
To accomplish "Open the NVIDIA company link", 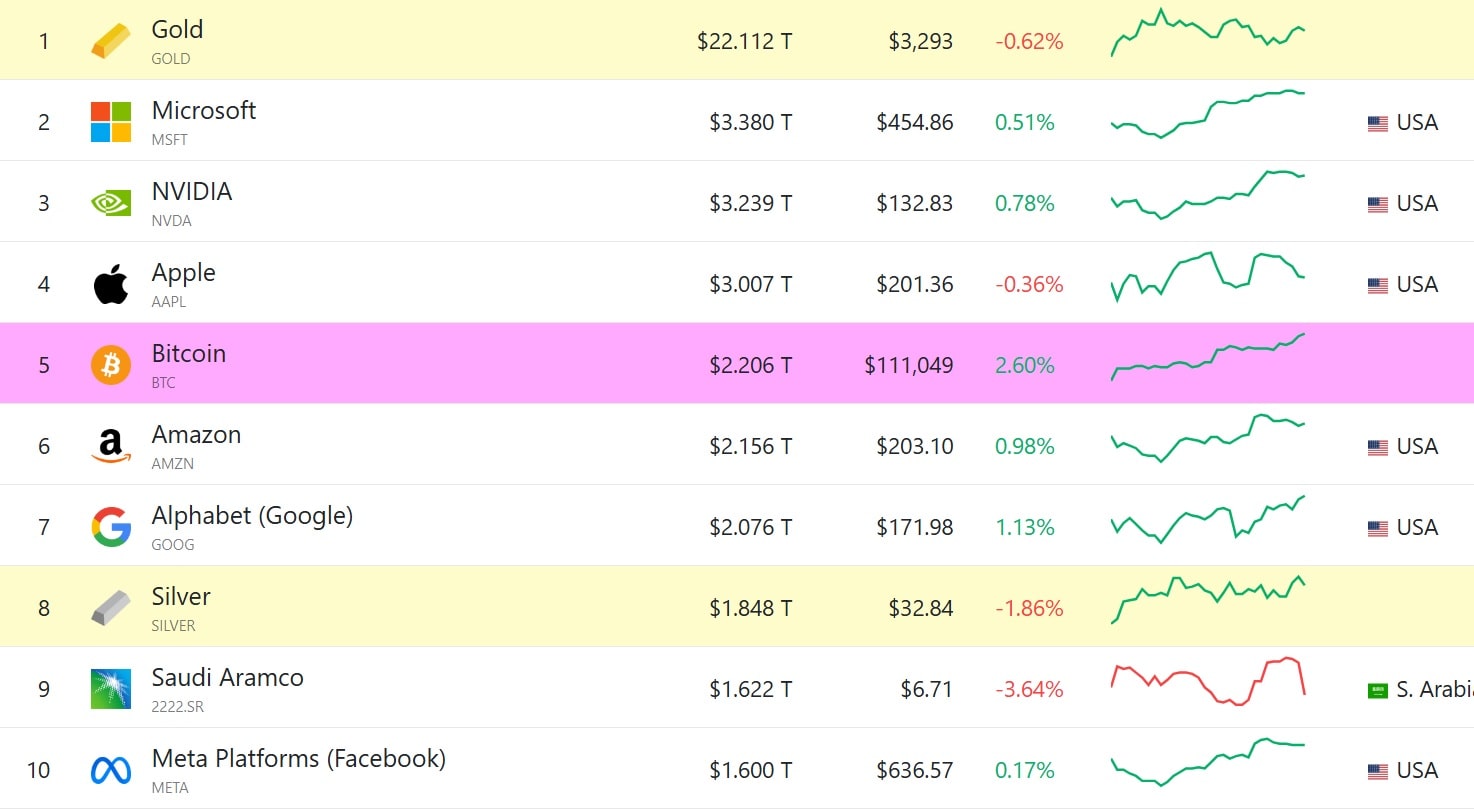I will tap(192, 192).
